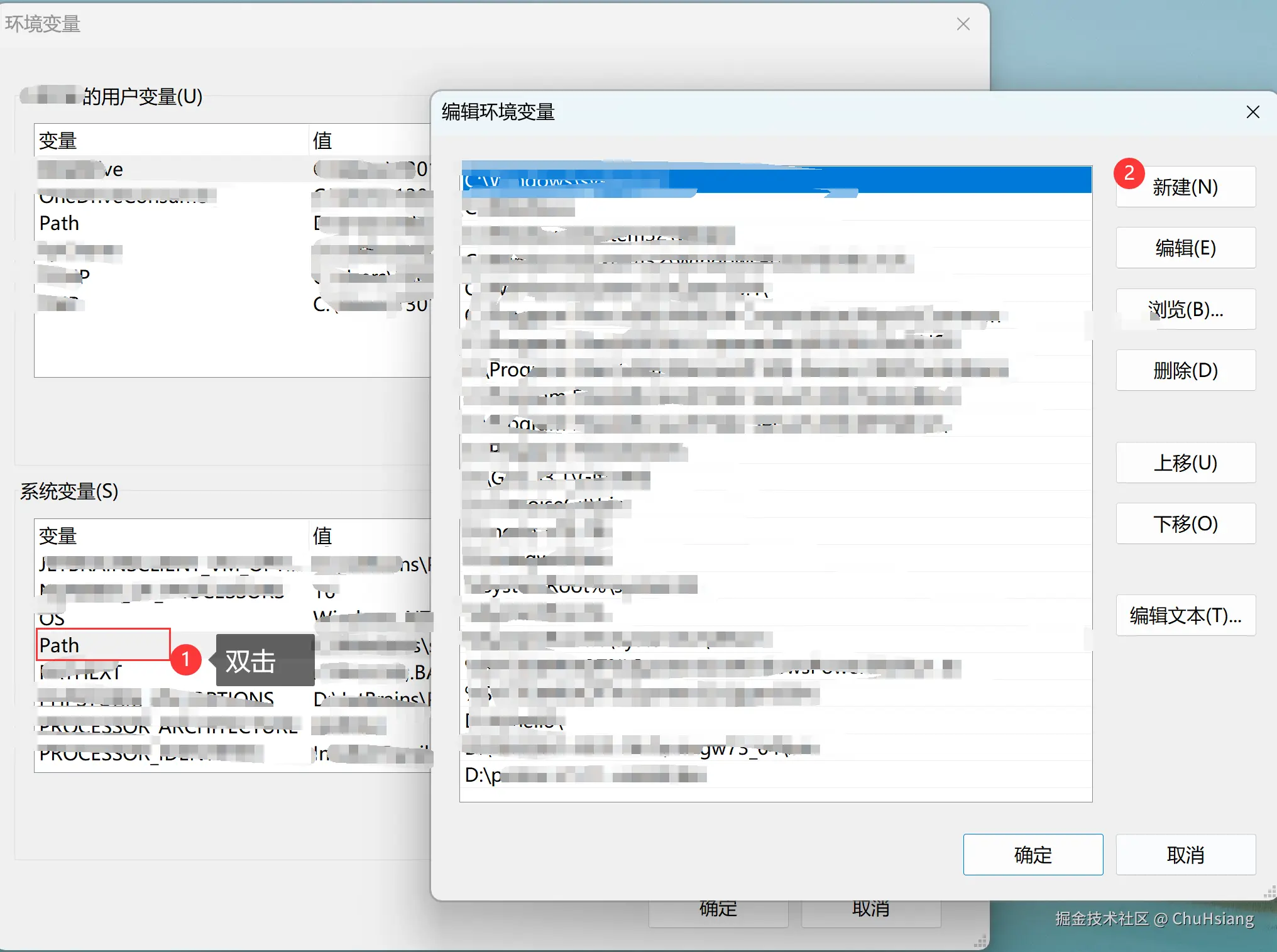Open 编辑文本(T)... edit text button
This screenshot has width=1277, height=952.
[1185, 615]
